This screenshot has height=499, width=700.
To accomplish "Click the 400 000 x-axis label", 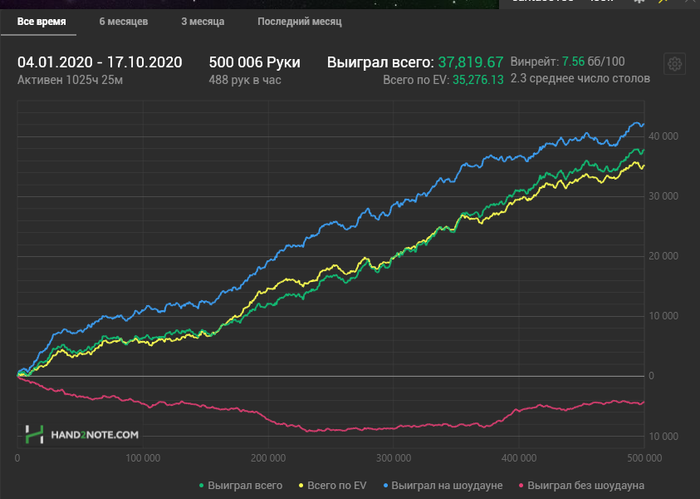I will [519, 458].
